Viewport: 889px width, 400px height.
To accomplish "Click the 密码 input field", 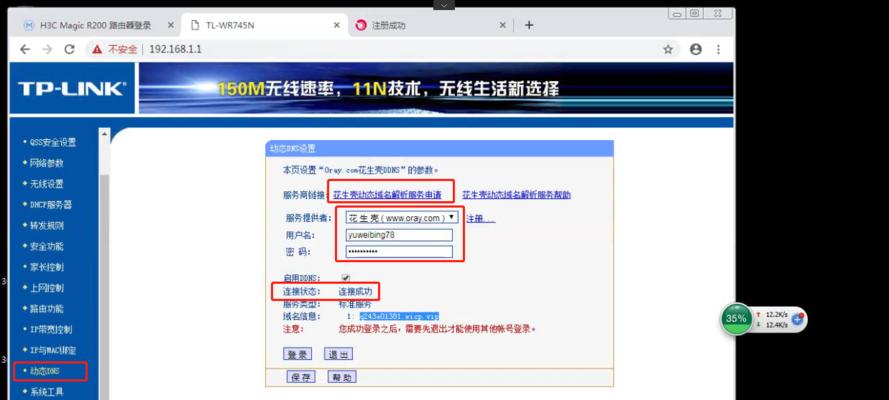I will click(399, 252).
